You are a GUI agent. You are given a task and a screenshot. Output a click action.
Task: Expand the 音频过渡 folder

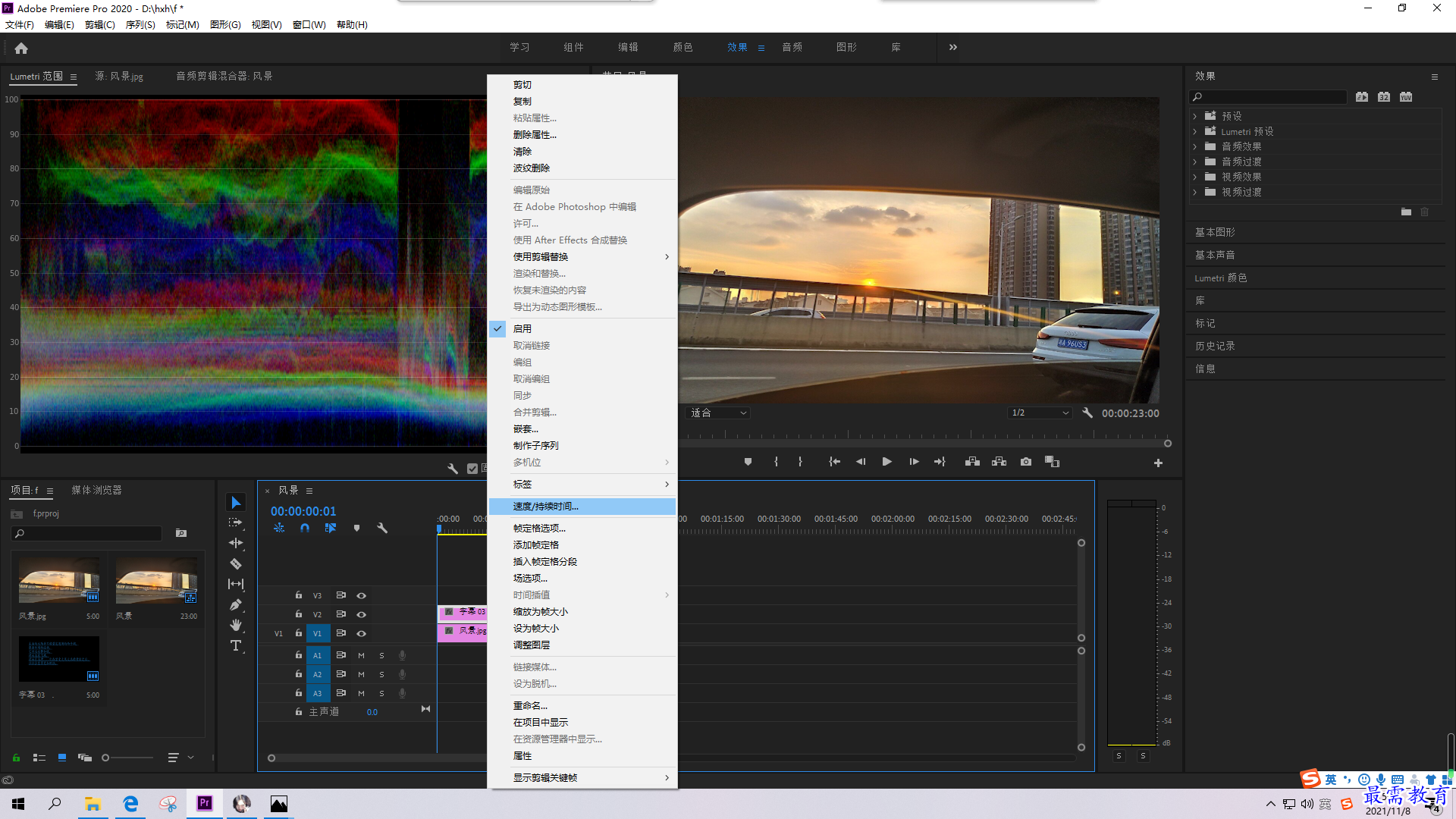tap(1195, 162)
